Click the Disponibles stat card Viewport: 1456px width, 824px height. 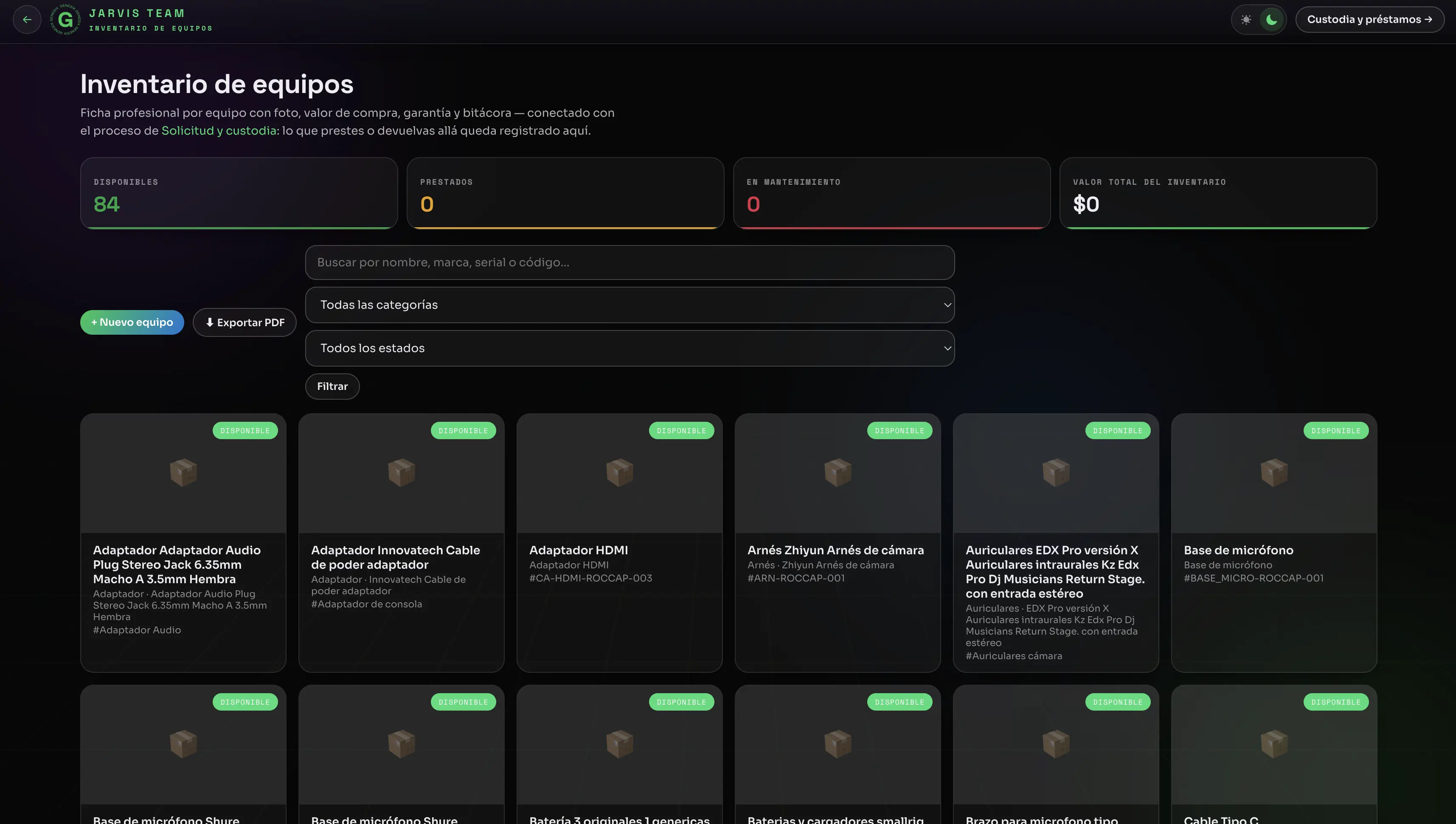pos(239,193)
